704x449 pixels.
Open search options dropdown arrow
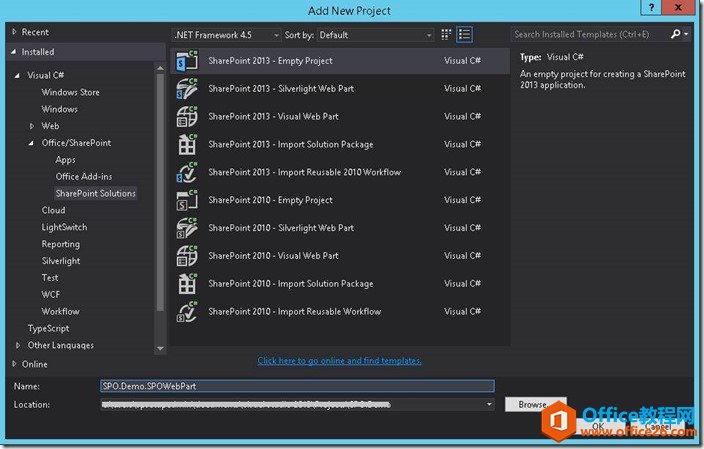[686, 34]
